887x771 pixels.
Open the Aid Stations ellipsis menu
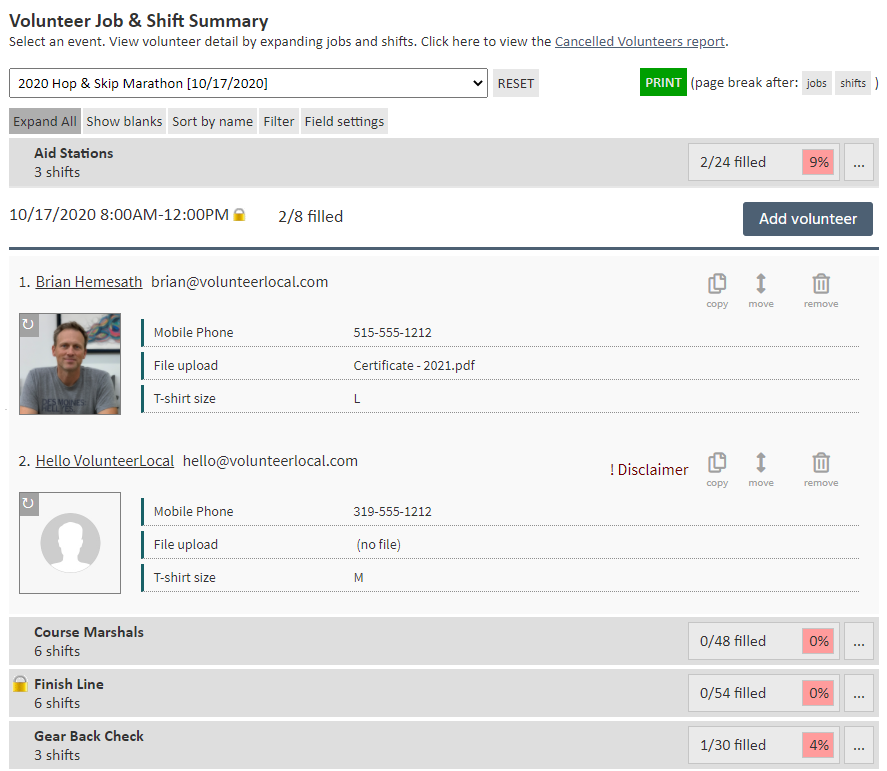(858, 162)
